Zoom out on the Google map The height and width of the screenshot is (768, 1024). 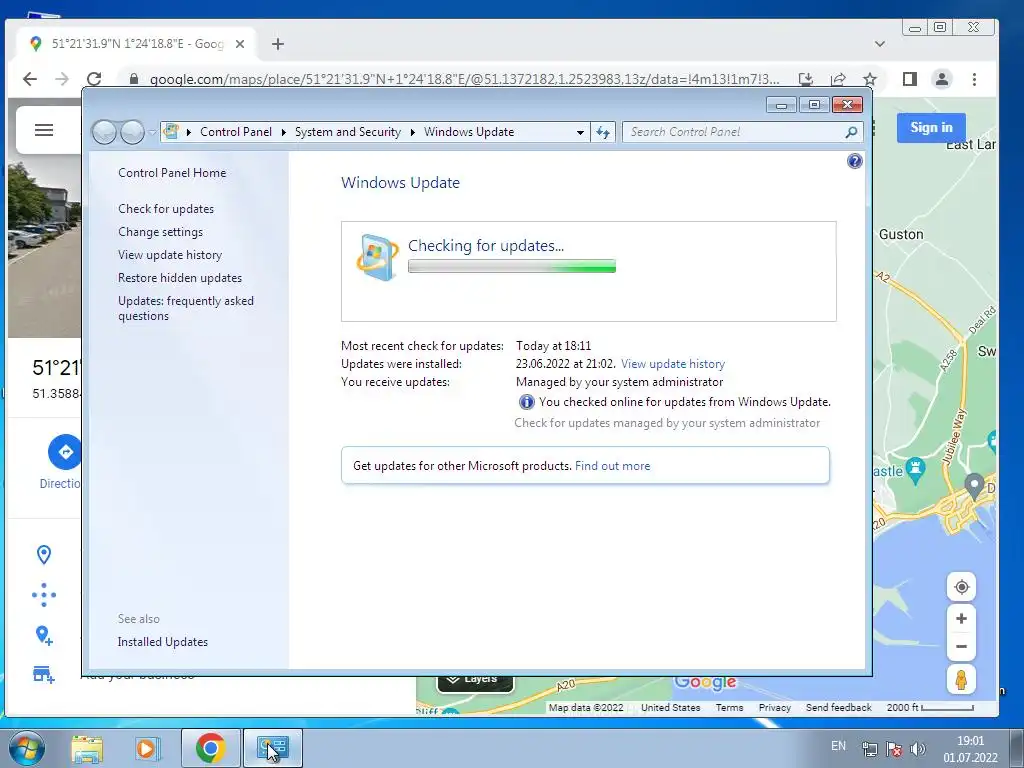pos(961,647)
